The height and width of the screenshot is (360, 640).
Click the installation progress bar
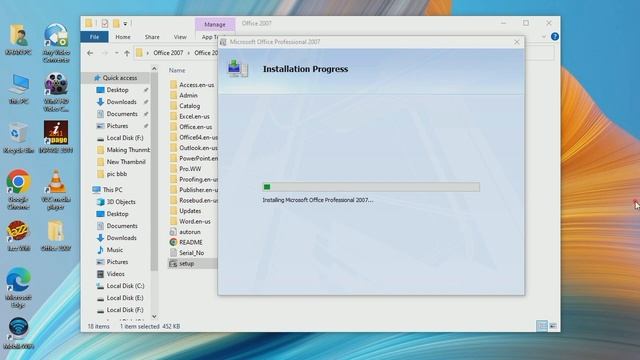[x=371, y=187]
